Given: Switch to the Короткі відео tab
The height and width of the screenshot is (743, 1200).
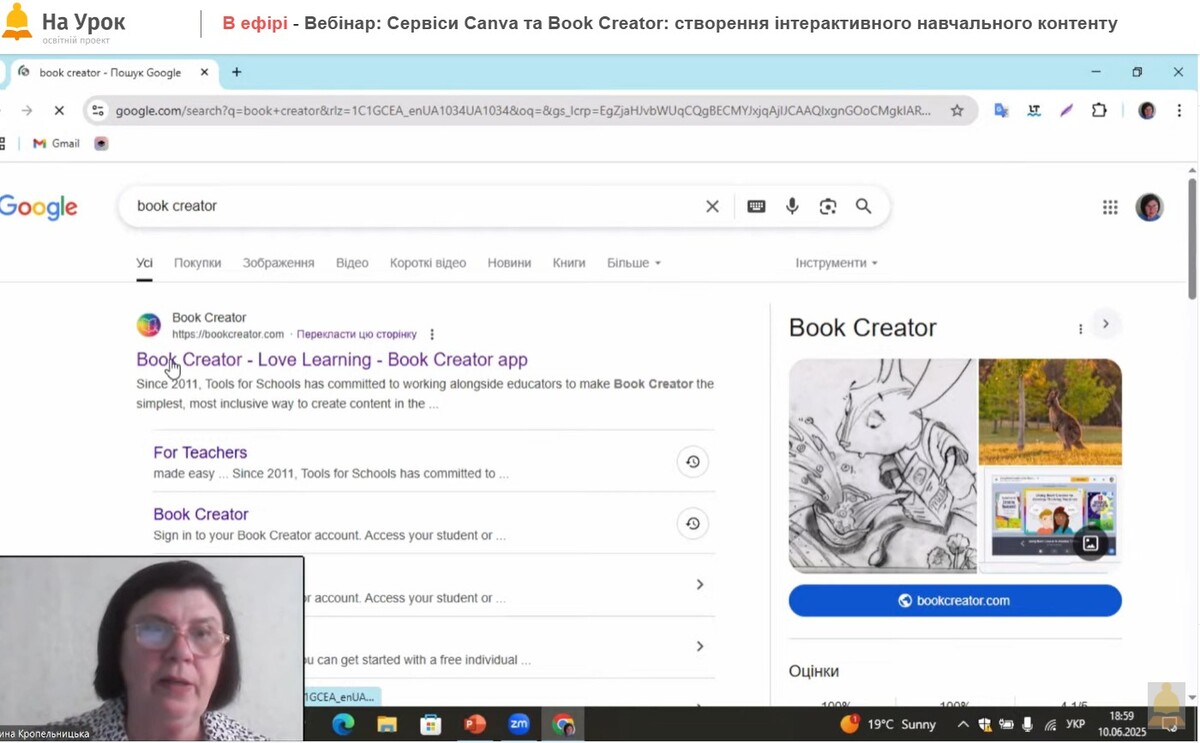Looking at the screenshot, I should pos(428,263).
